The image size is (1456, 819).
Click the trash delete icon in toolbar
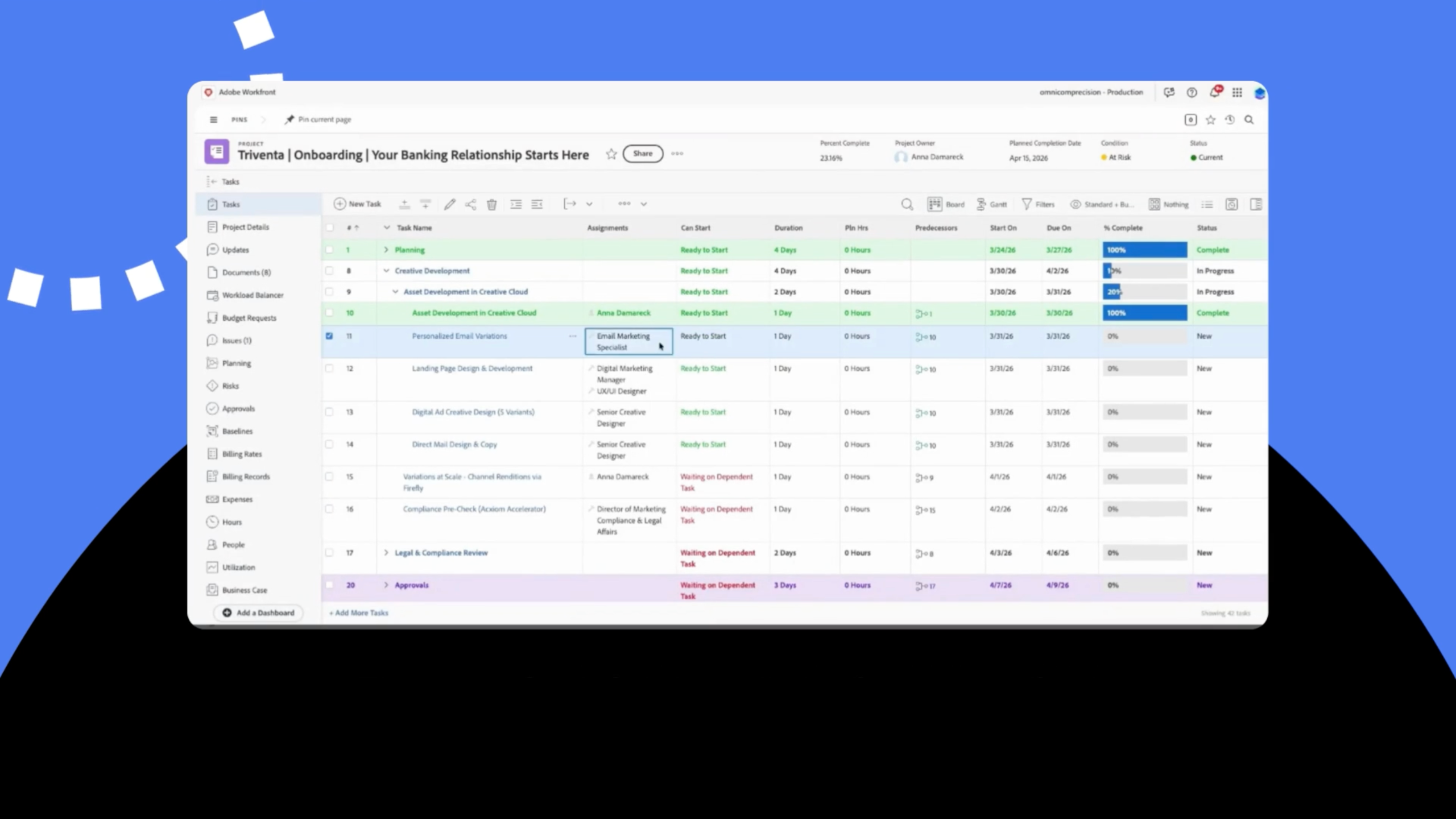tap(491, 204)
